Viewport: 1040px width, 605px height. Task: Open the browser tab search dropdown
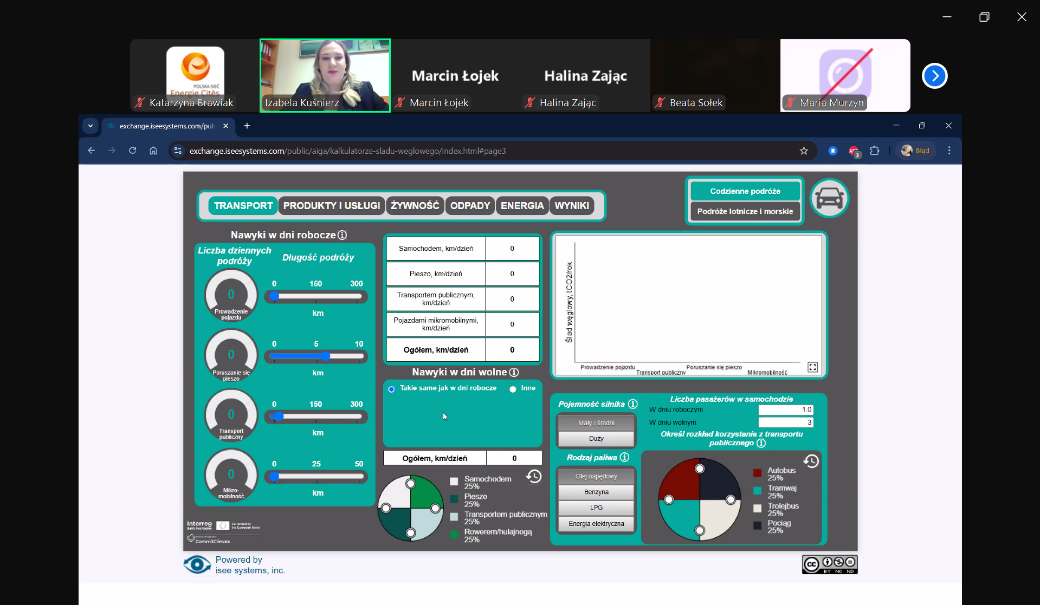[90, 126]
